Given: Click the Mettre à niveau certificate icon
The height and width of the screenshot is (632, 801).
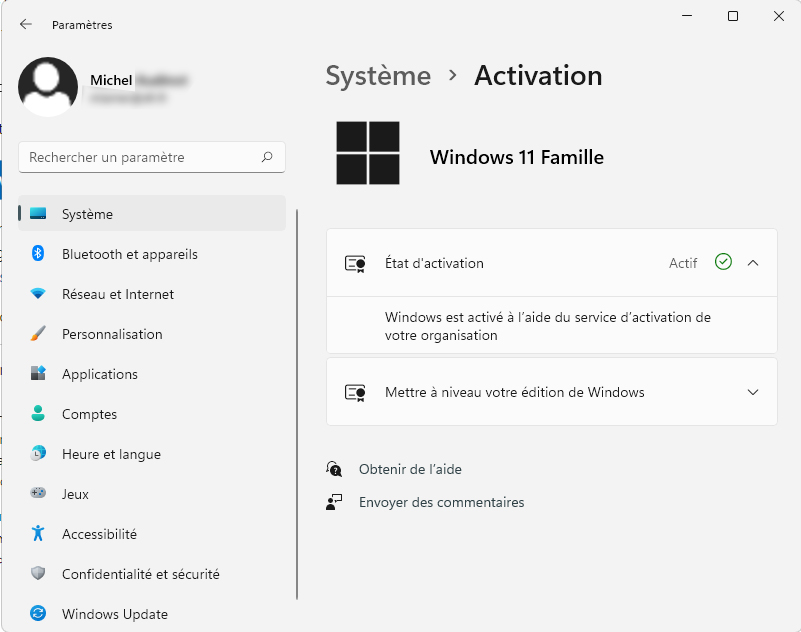Looking at the screenshot, I should coord(355,393).
